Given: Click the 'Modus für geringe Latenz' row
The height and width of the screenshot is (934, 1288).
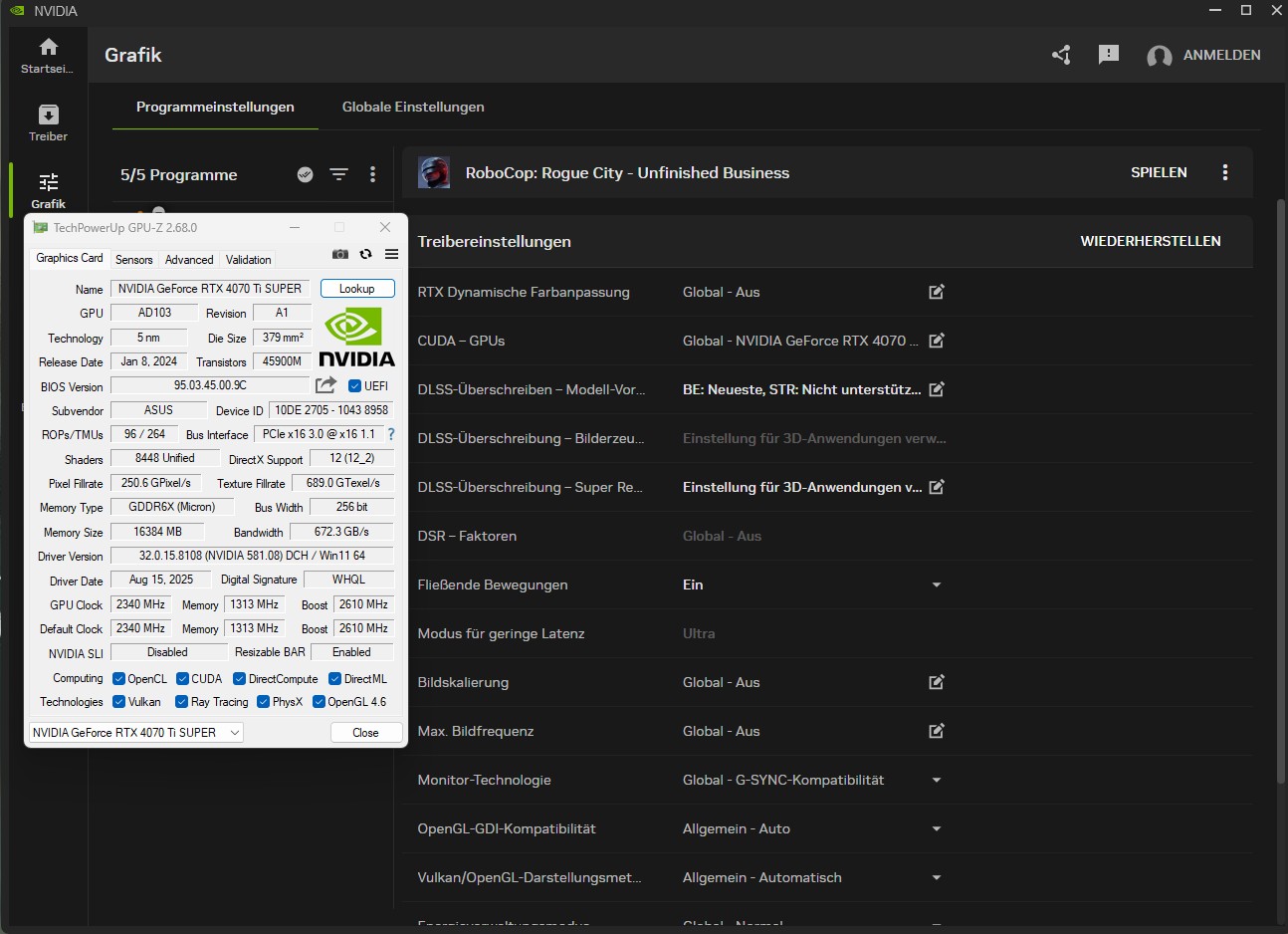Looking at the screenshot, I should [828, 633].
